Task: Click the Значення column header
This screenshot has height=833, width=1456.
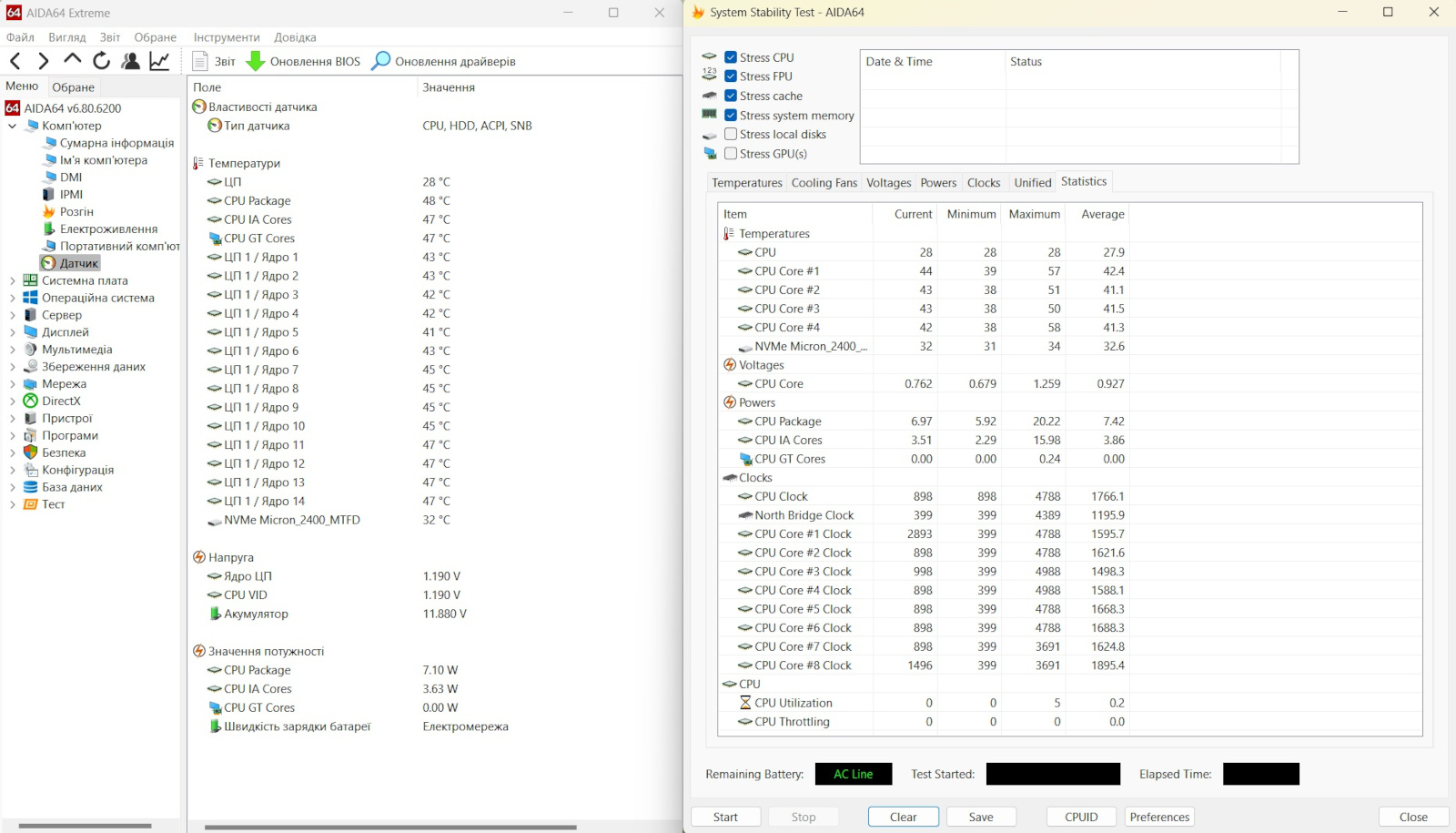Action: click(449, 87)
